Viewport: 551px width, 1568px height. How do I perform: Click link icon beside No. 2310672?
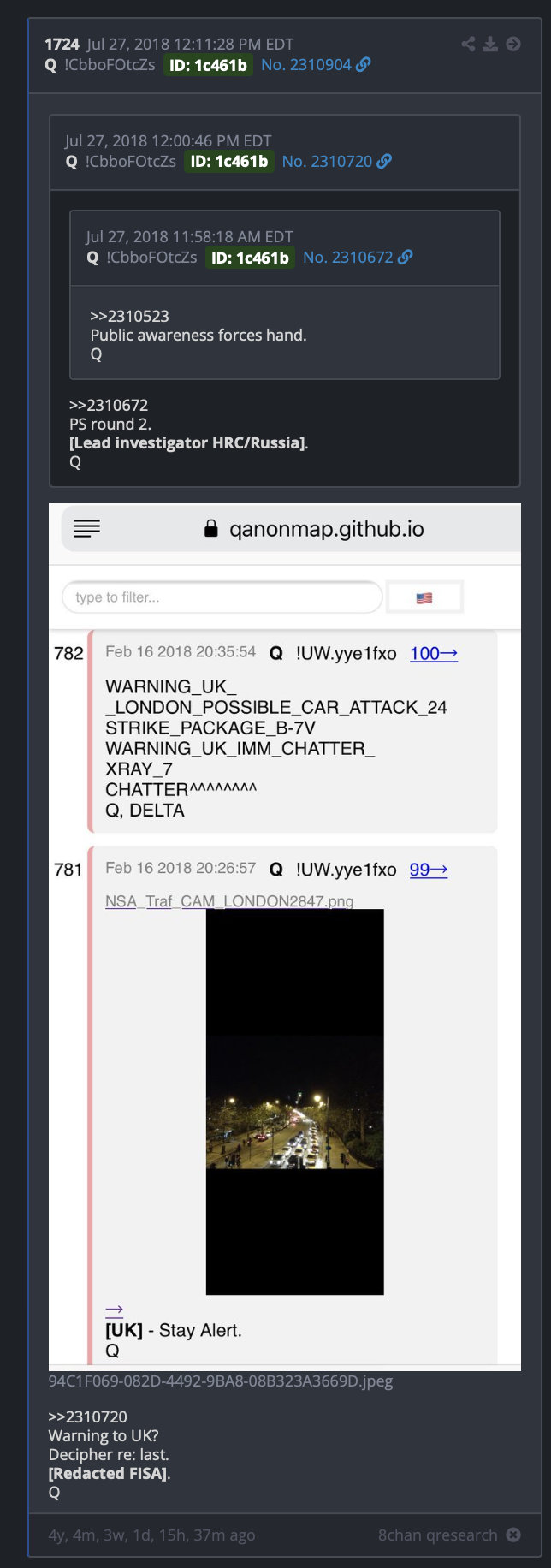pos(405,257)
